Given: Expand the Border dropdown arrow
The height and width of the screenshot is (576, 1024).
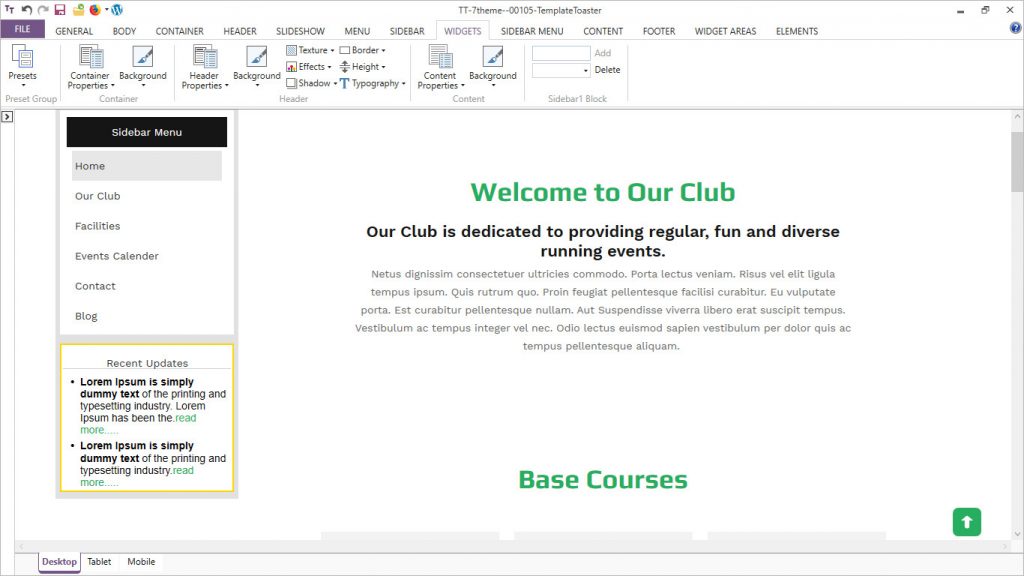Looking at the screenshot, I should pyautogui.click(x=383, y=51).
